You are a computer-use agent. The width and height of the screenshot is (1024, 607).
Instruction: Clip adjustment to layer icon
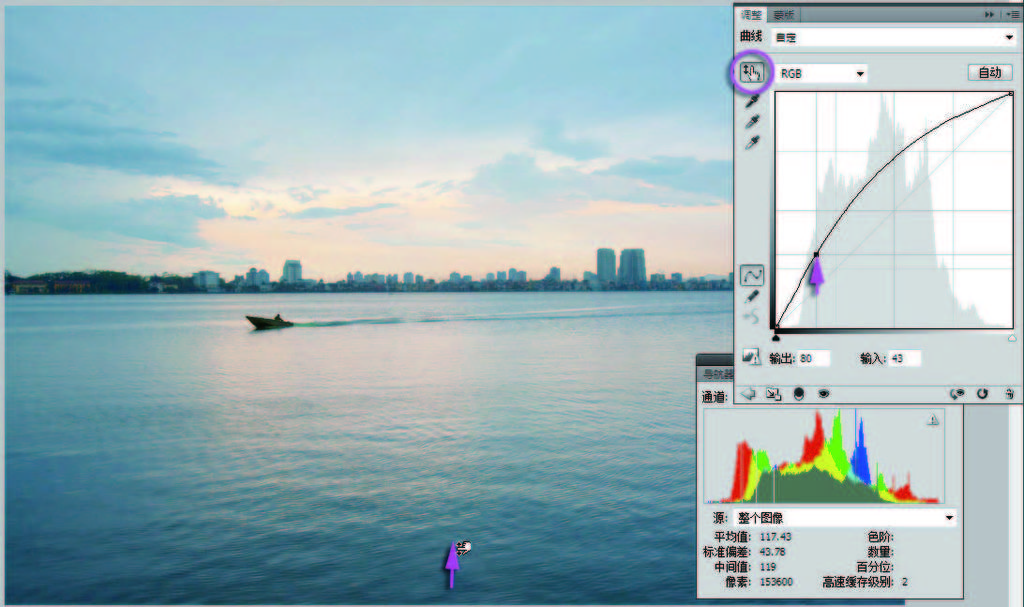tap(799, 394)
